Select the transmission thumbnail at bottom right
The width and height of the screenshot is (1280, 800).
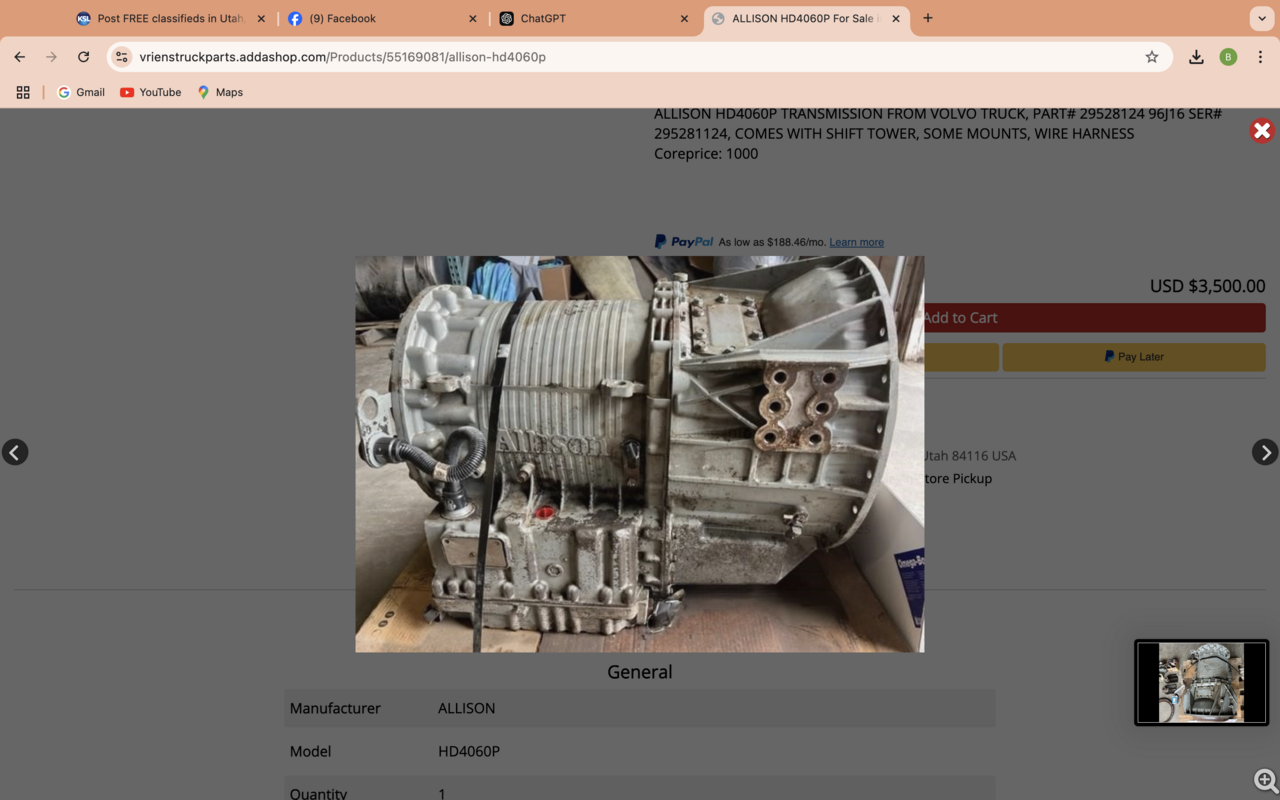(1201, 682)
